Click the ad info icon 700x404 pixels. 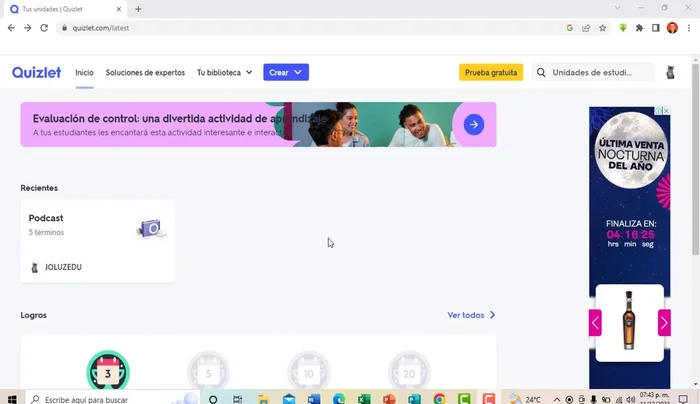658,111
